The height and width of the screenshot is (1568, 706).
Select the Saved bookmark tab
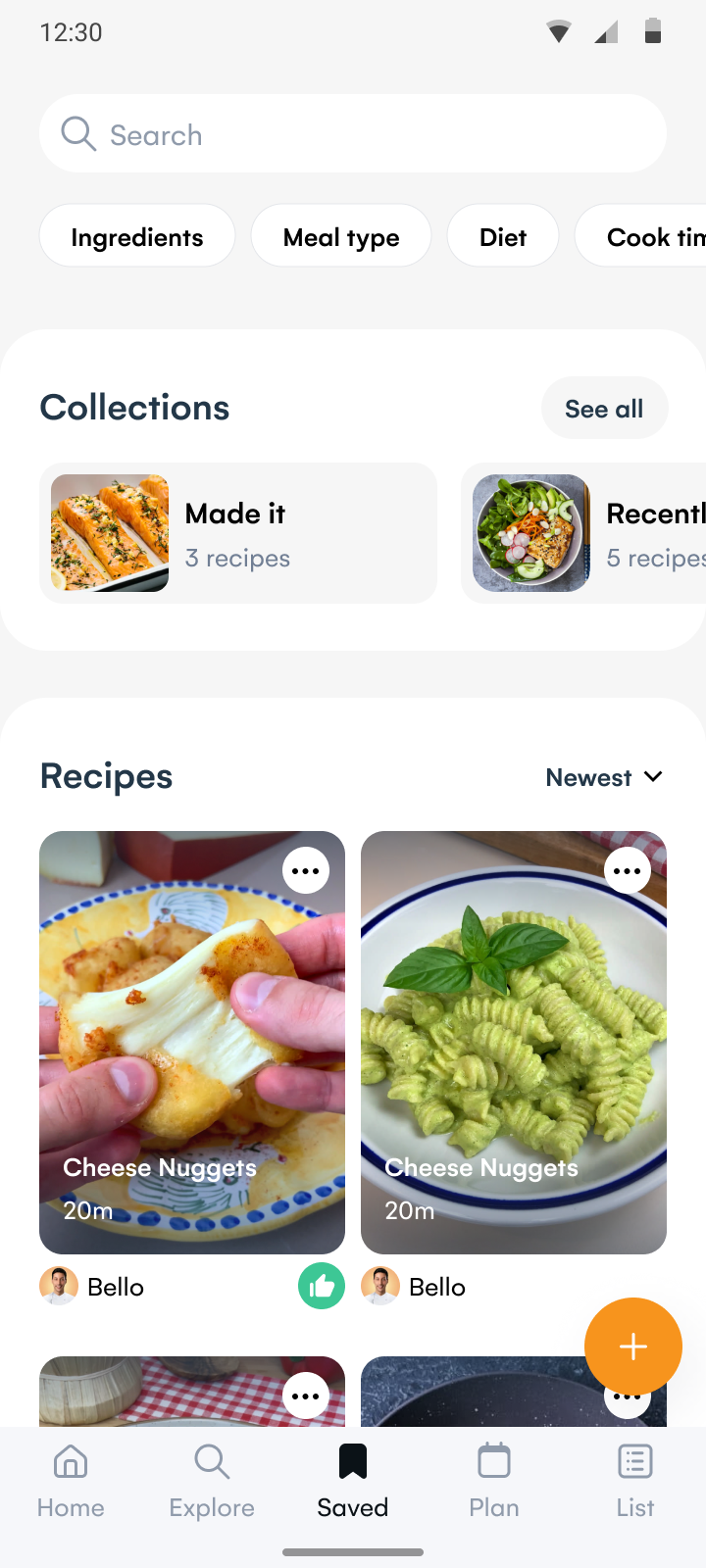353,1481
